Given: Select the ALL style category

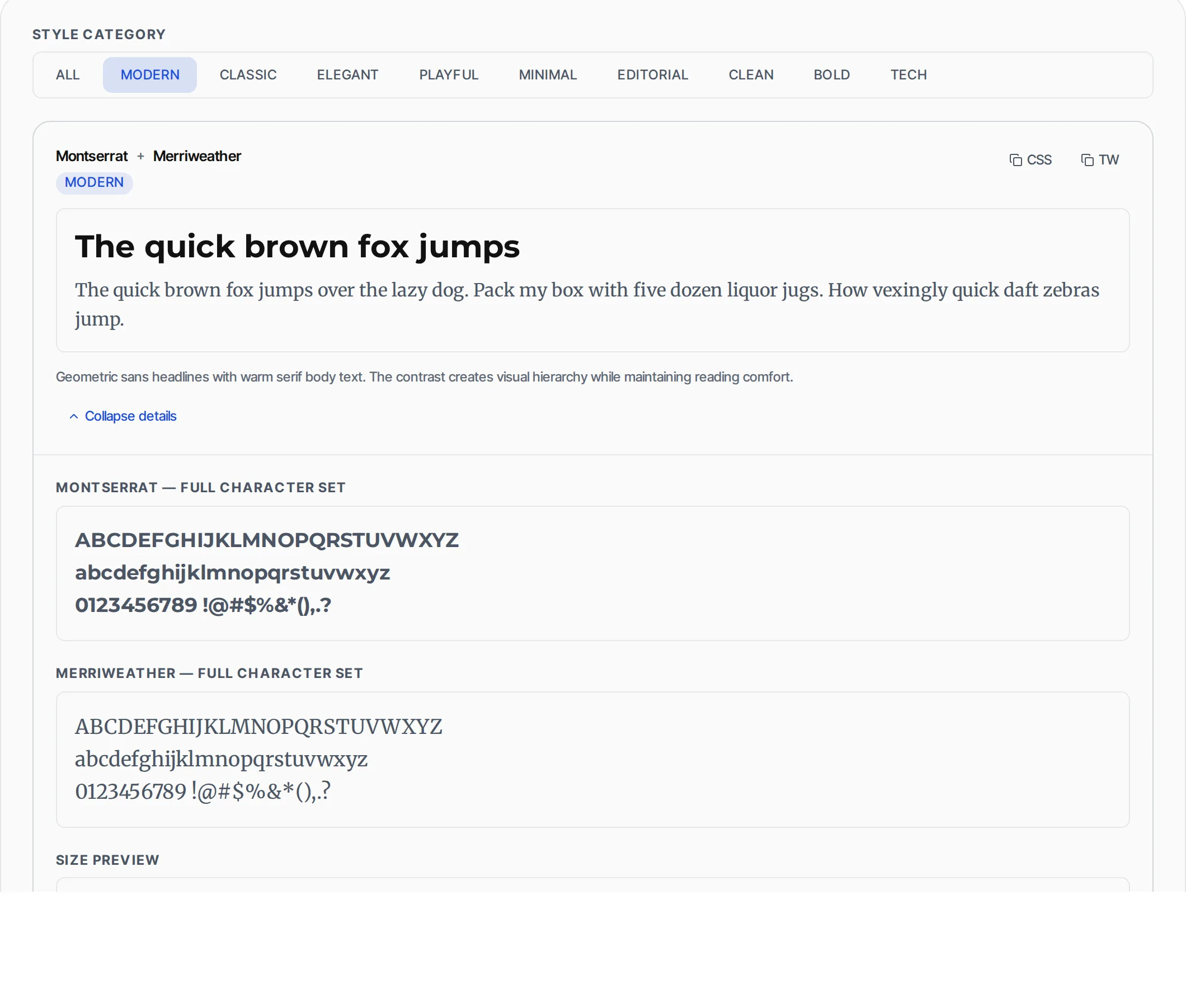Looking at the screenshot, I should click(68, 75).
